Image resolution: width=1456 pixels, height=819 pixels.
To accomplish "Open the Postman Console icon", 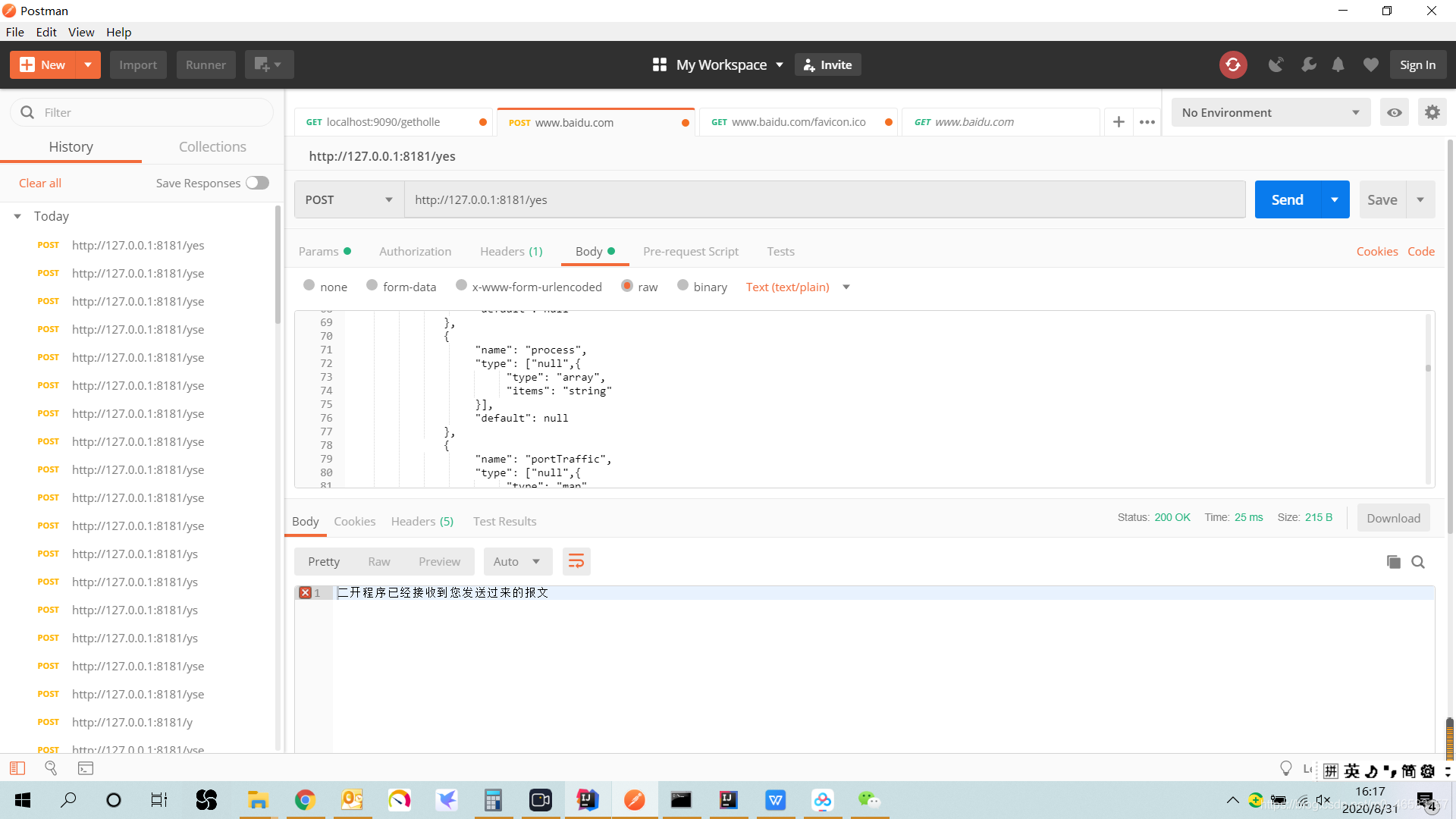I will (85, 768).
